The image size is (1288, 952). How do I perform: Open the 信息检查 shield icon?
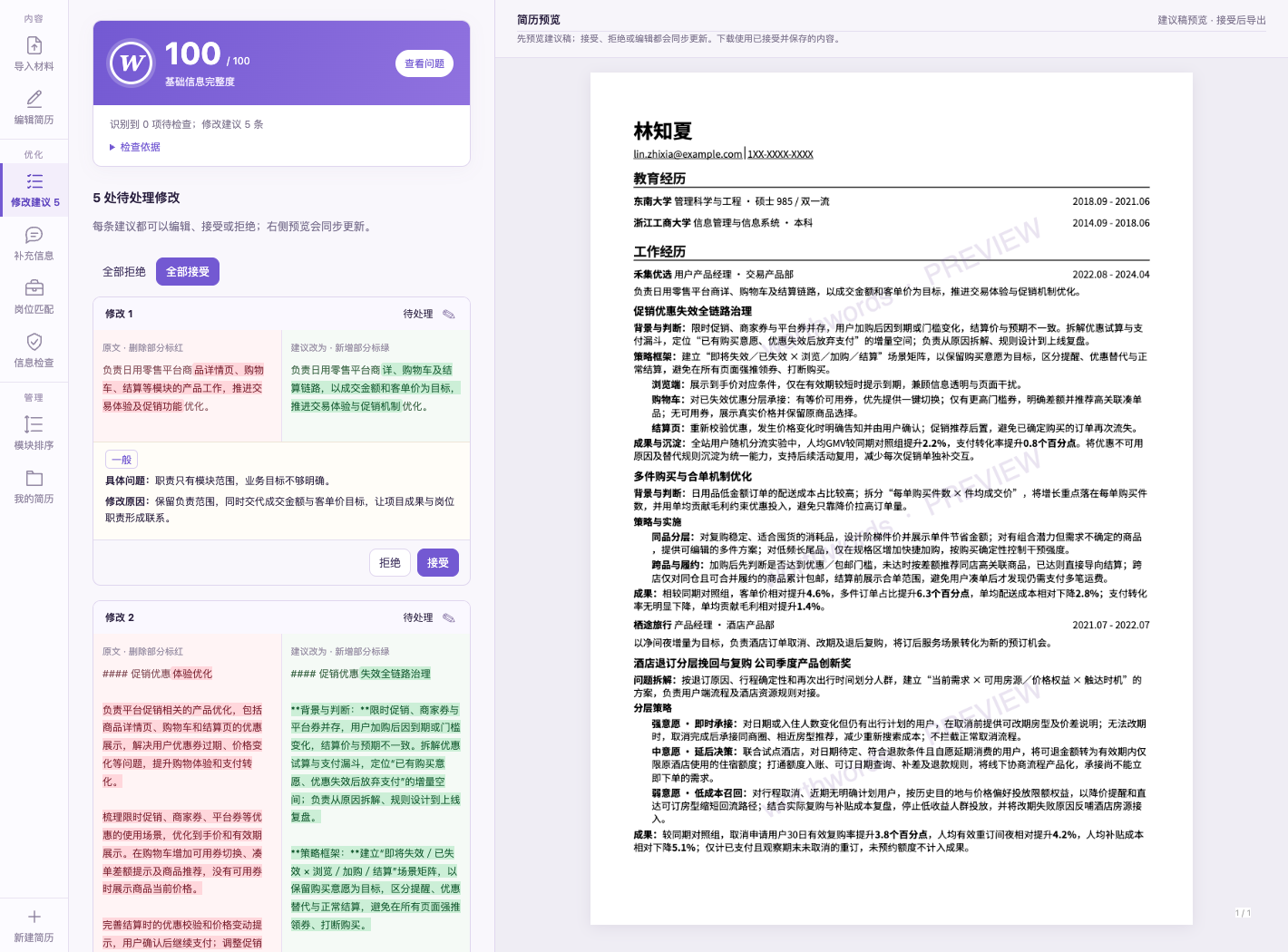point(34,342)
